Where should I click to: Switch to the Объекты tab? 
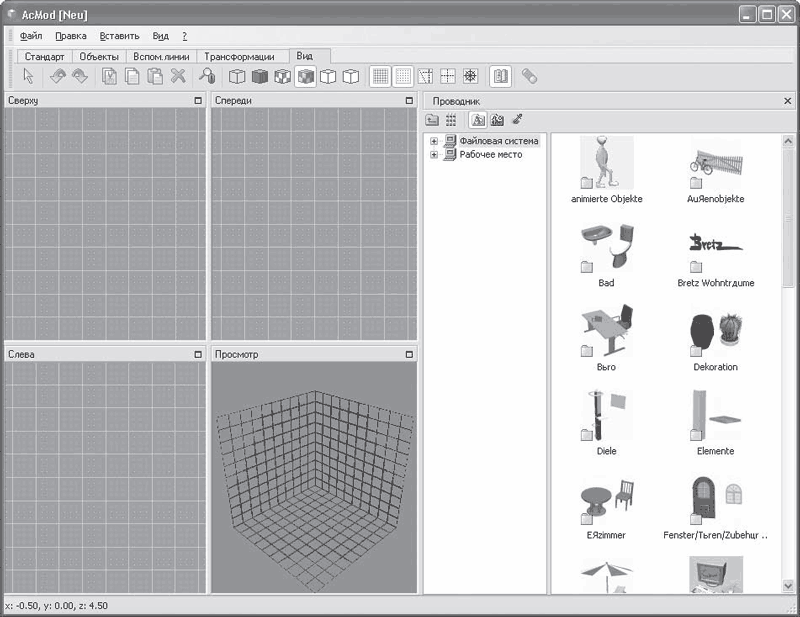[99, 57]
